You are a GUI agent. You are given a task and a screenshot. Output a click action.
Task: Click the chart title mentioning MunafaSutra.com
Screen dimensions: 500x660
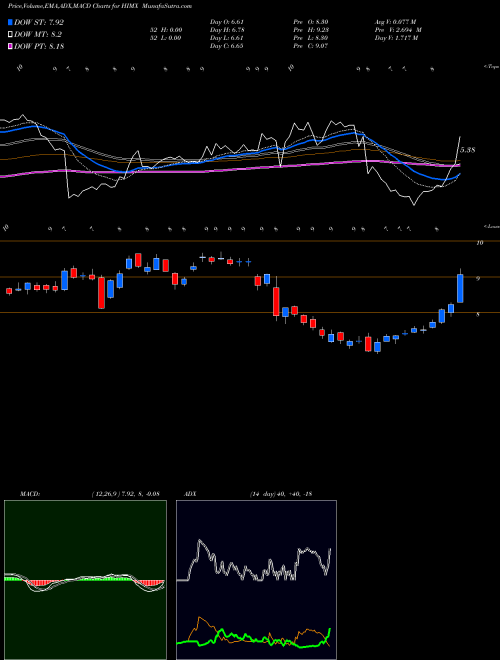pos(100,6)
